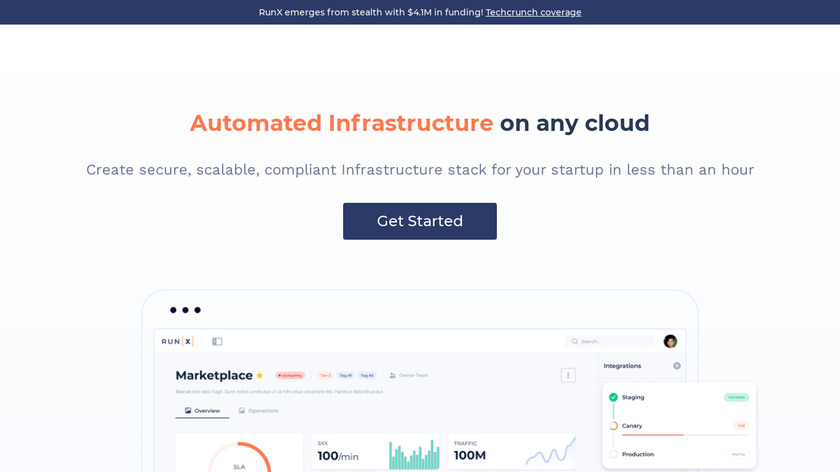Viewport: 840px width, 472px height.
Task: Click the Unhealthy status badge
Action: 290,376
